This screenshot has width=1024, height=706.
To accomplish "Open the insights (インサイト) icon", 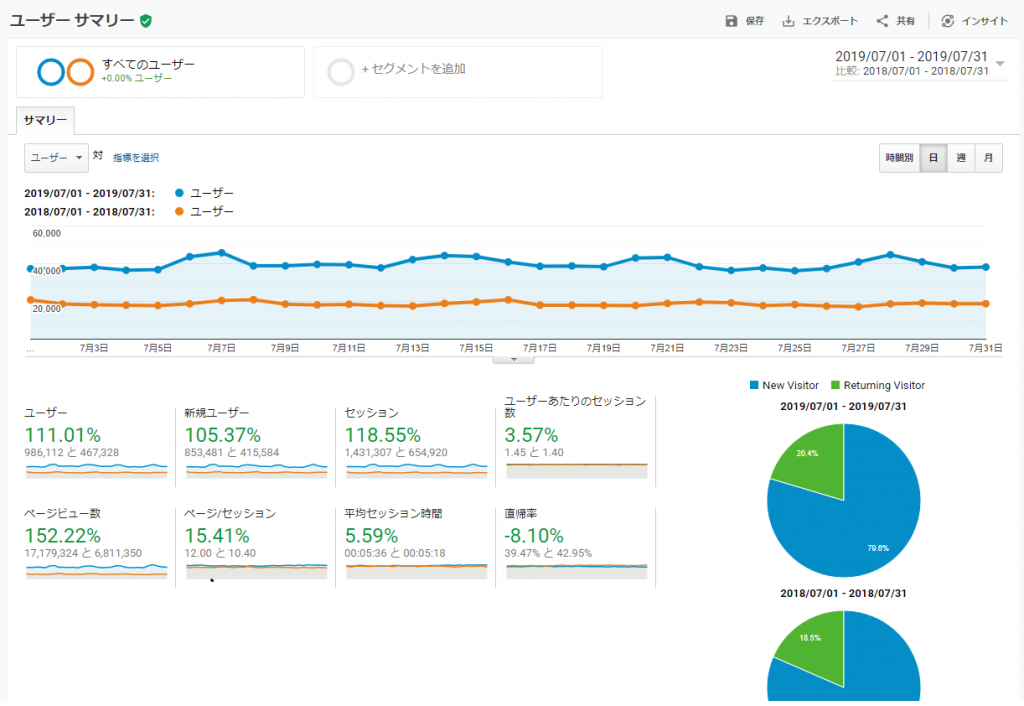I will coord(948,22).
